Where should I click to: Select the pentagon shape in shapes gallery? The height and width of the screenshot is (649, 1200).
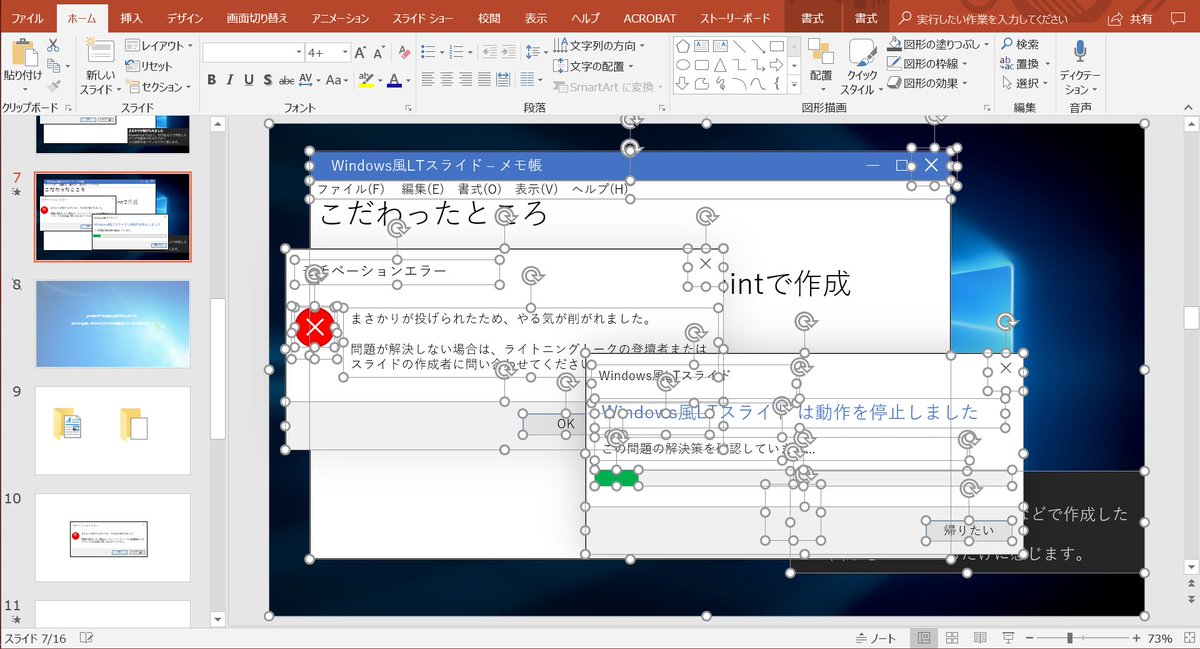click(x=683, y=45)
